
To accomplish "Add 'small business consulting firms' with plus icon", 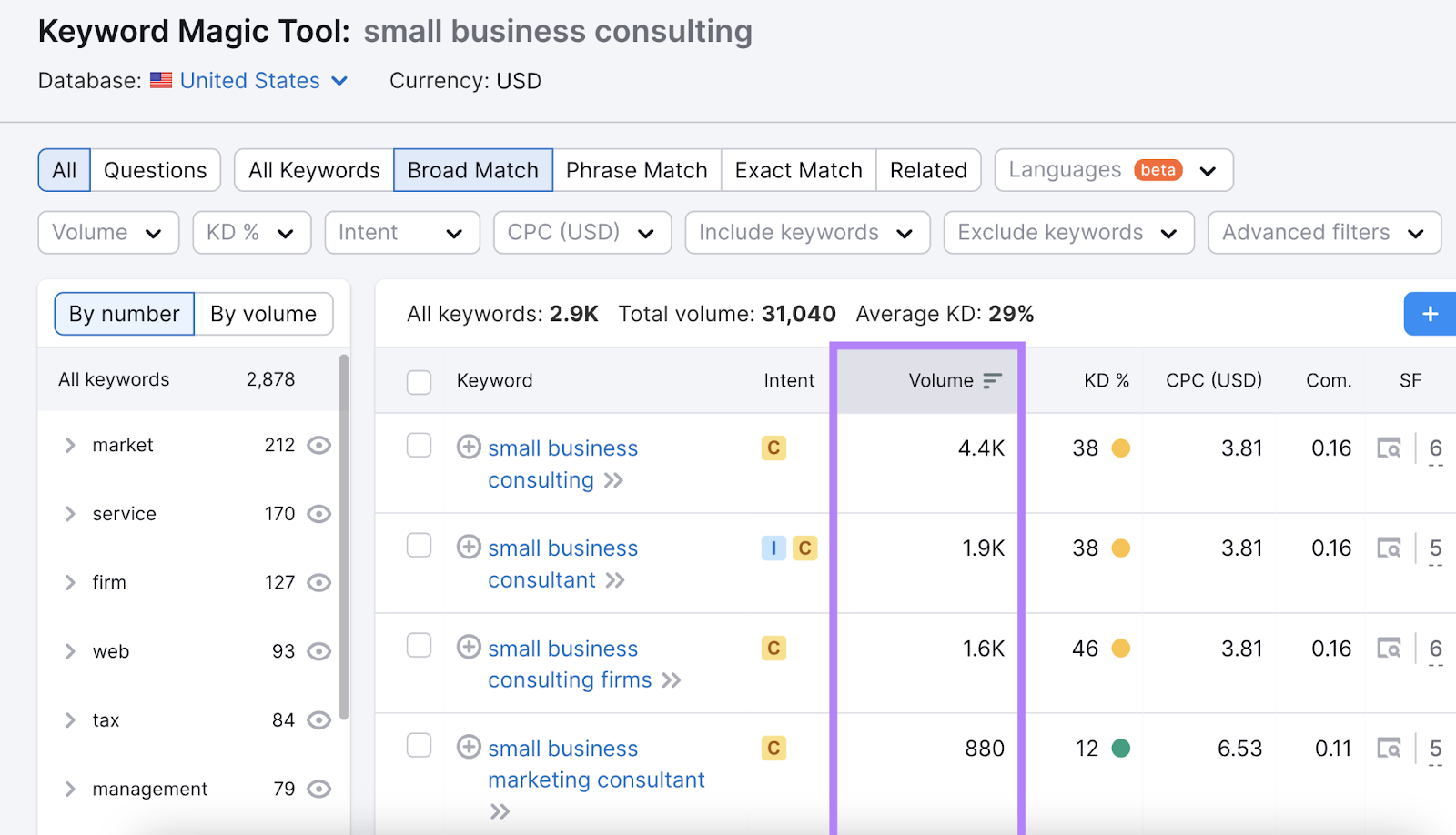I will tap(469, 647).
